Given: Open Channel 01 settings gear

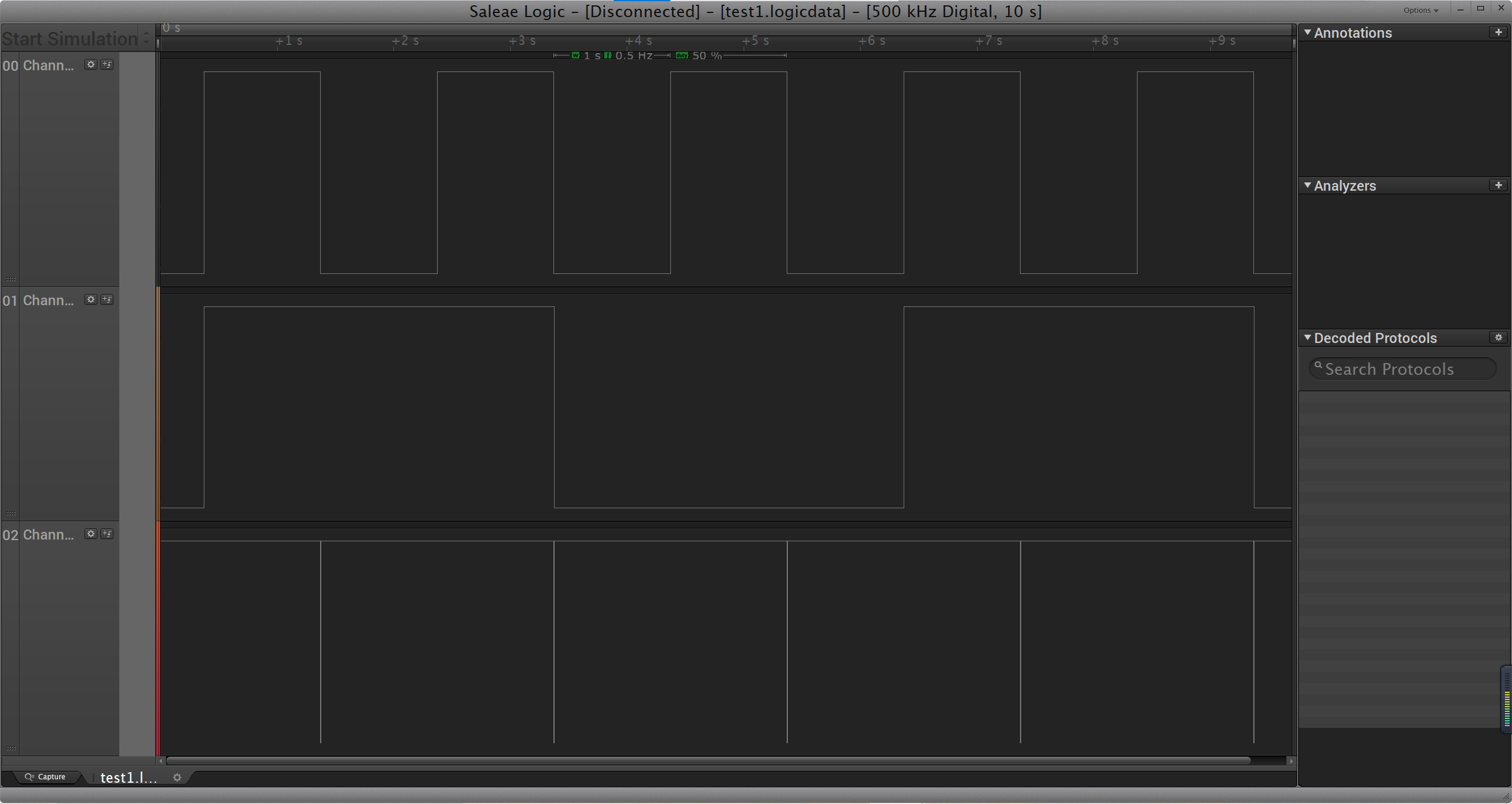Looking at the screenshot, I should coord(90,299).
